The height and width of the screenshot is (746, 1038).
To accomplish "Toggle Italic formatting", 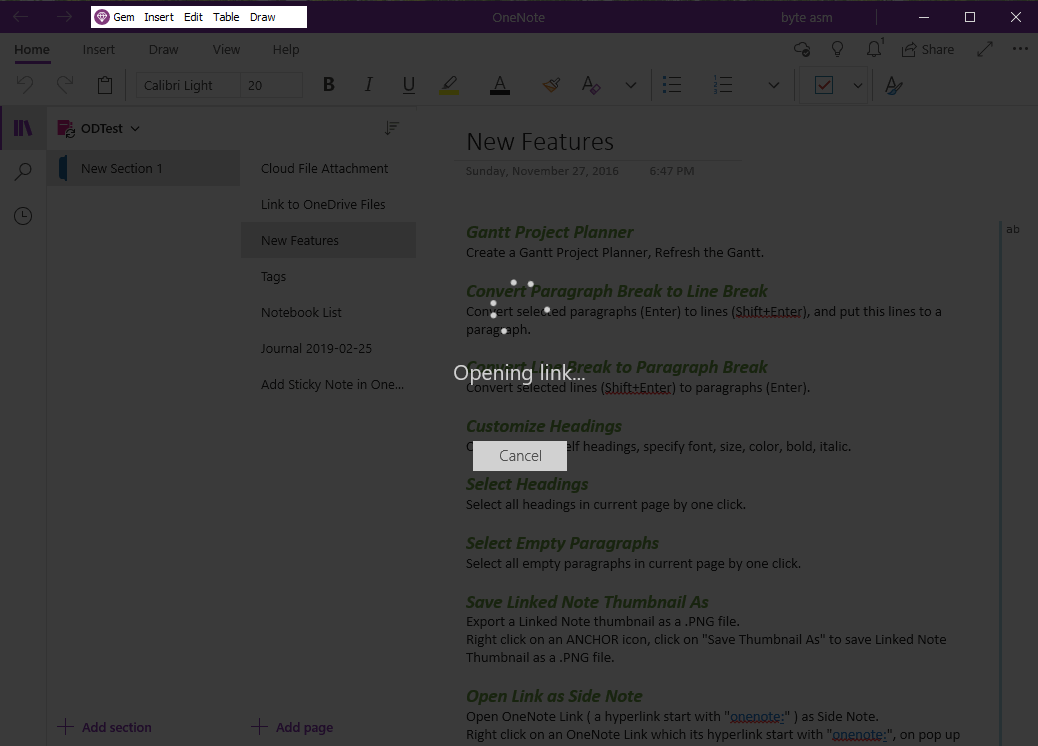I will 369,85.
